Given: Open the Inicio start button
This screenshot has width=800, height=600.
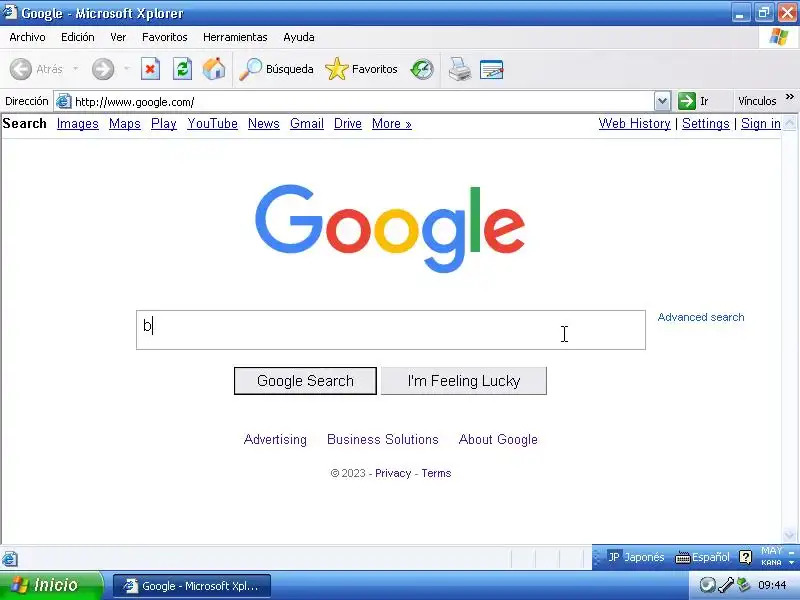Looking at the screenshot, I should click(52, 585).
